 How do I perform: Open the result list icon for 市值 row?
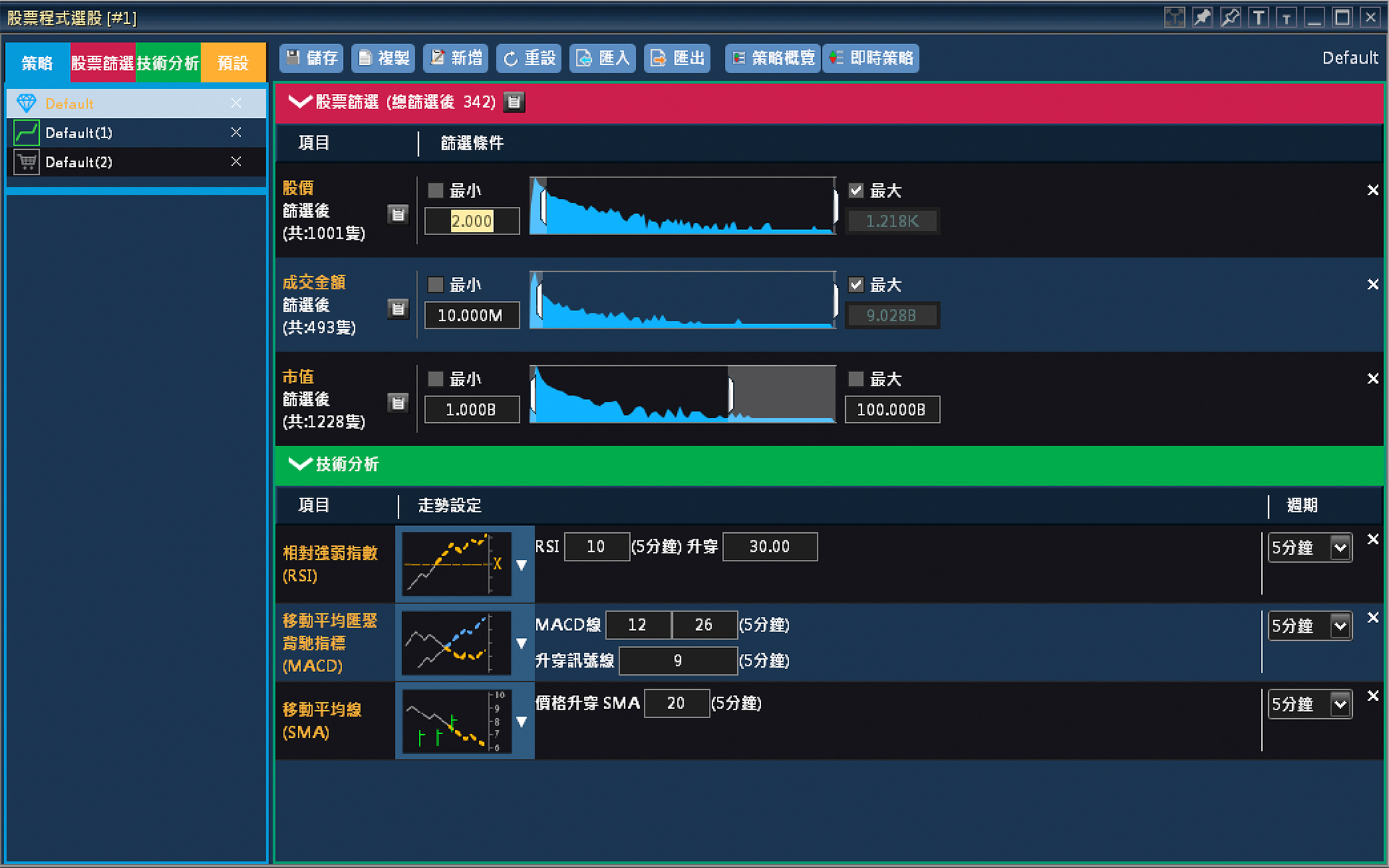click(x=398, y=403)
